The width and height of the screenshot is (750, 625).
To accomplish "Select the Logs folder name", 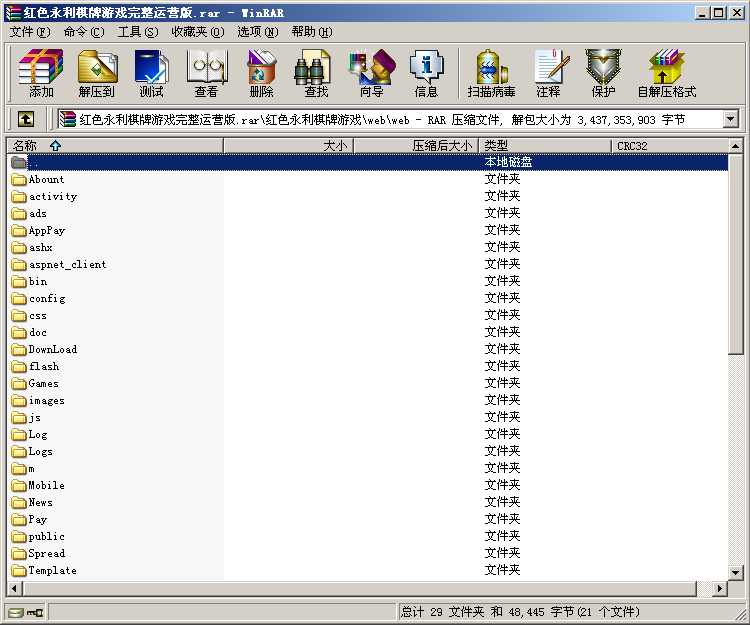I will pos(41,452).
